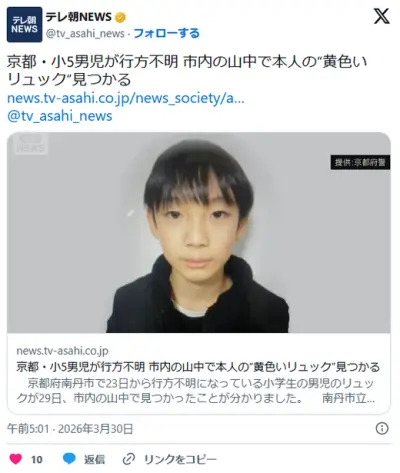Click the フォローする follow link

pyautogui.click(x=166, y=33)
